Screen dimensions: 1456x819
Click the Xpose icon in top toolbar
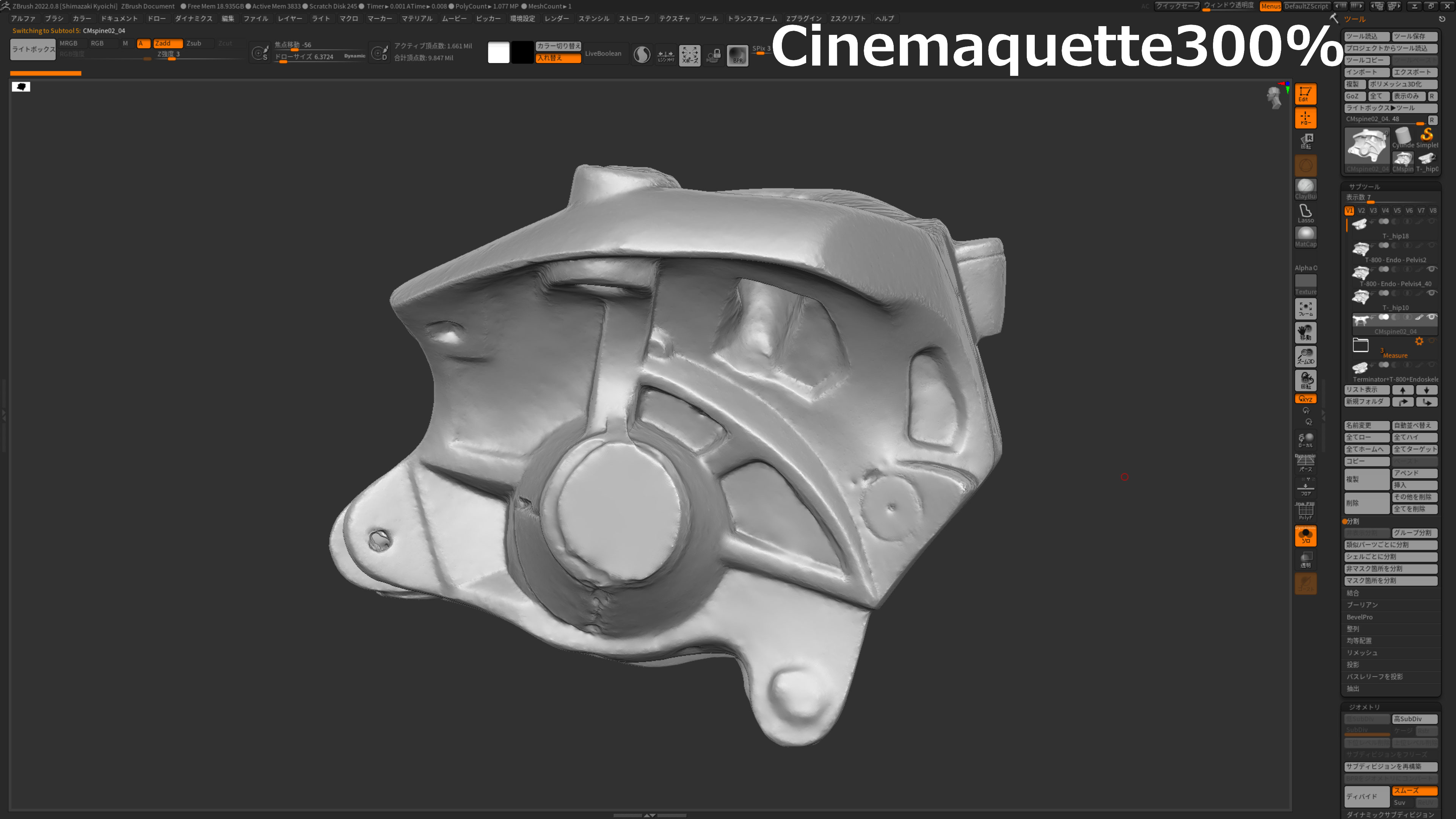pyautogui.click(x=690, y=55)
